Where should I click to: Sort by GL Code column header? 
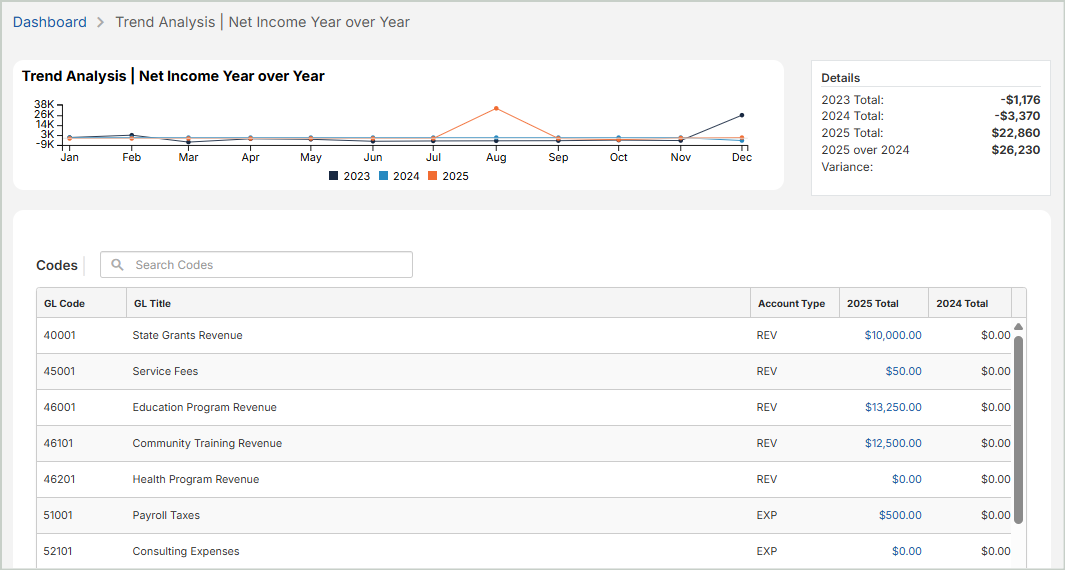pyautogui.click(x=64, y=303)
